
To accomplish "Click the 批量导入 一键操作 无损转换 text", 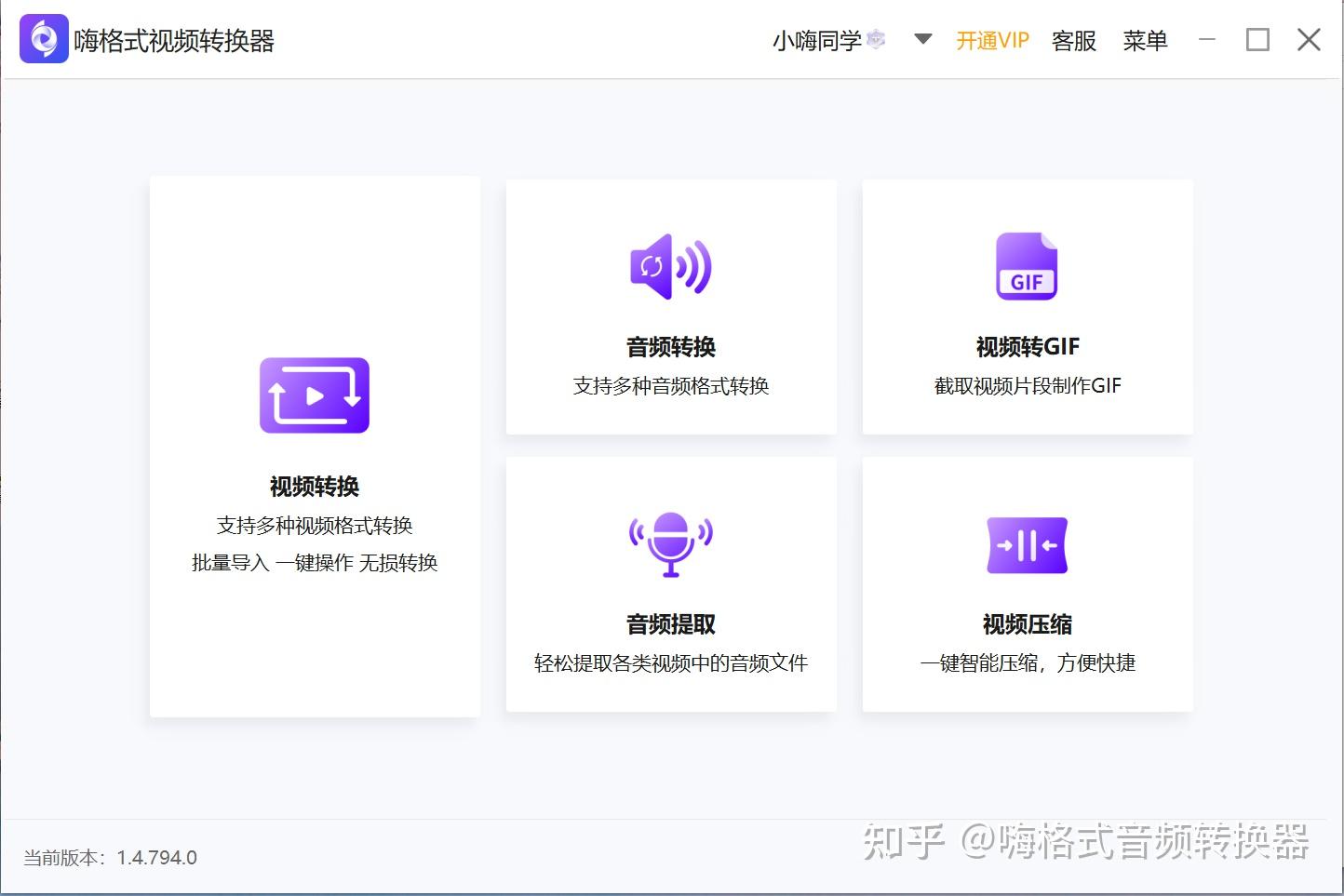I will click(315, 563).
